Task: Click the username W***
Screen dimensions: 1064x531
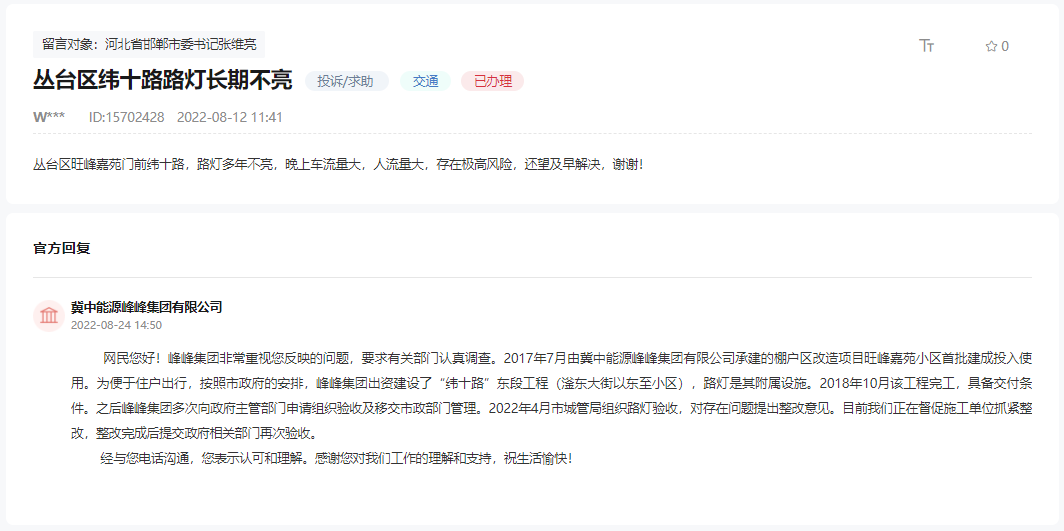Action: (x=49, y=117)
